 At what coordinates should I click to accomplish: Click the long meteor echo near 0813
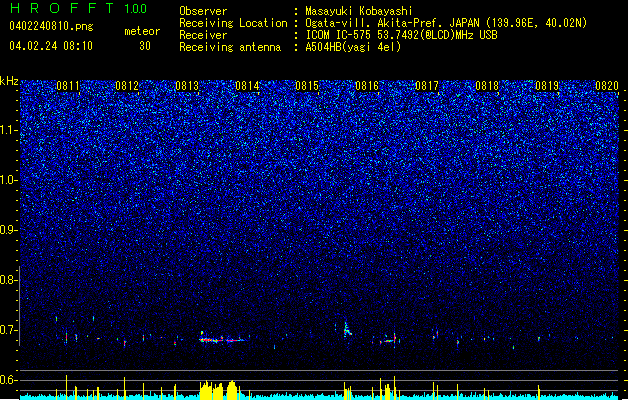[x=221, y=340]
